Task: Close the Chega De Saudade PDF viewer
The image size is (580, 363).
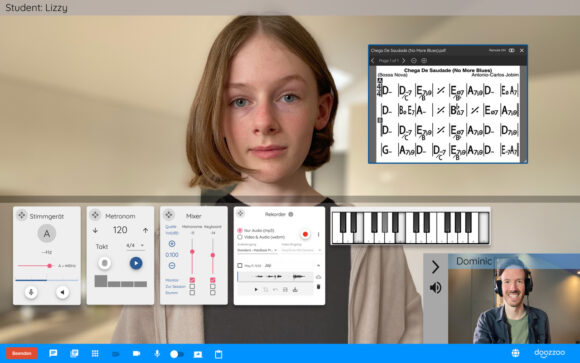Action: [x=522, y=50]
